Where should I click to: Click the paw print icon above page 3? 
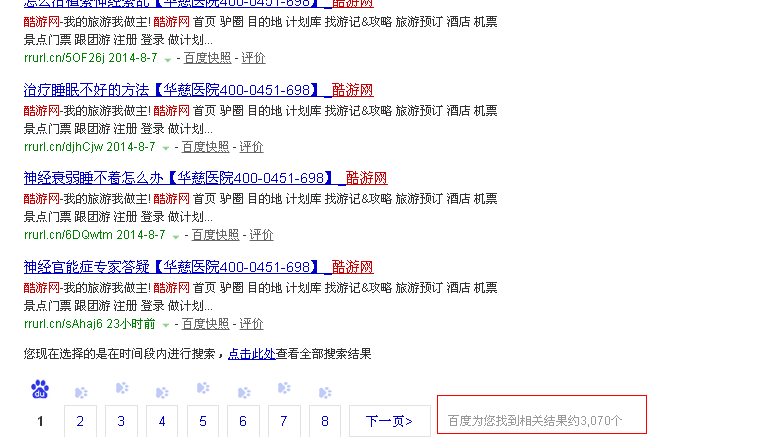coord(122,388)
